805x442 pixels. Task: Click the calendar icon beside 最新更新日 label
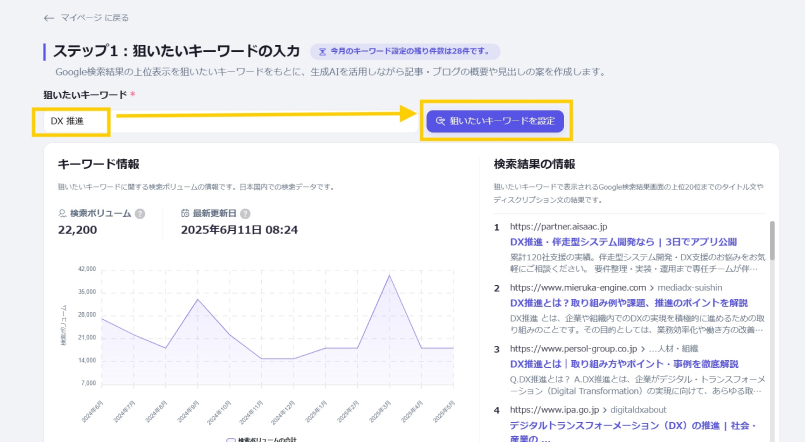185,213
